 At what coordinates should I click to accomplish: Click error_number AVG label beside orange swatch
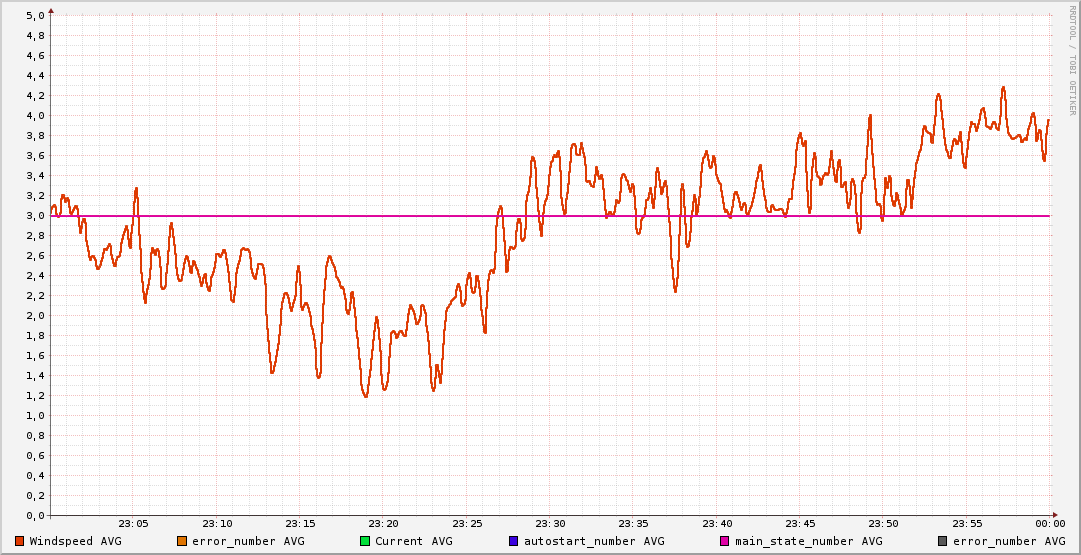248,541
